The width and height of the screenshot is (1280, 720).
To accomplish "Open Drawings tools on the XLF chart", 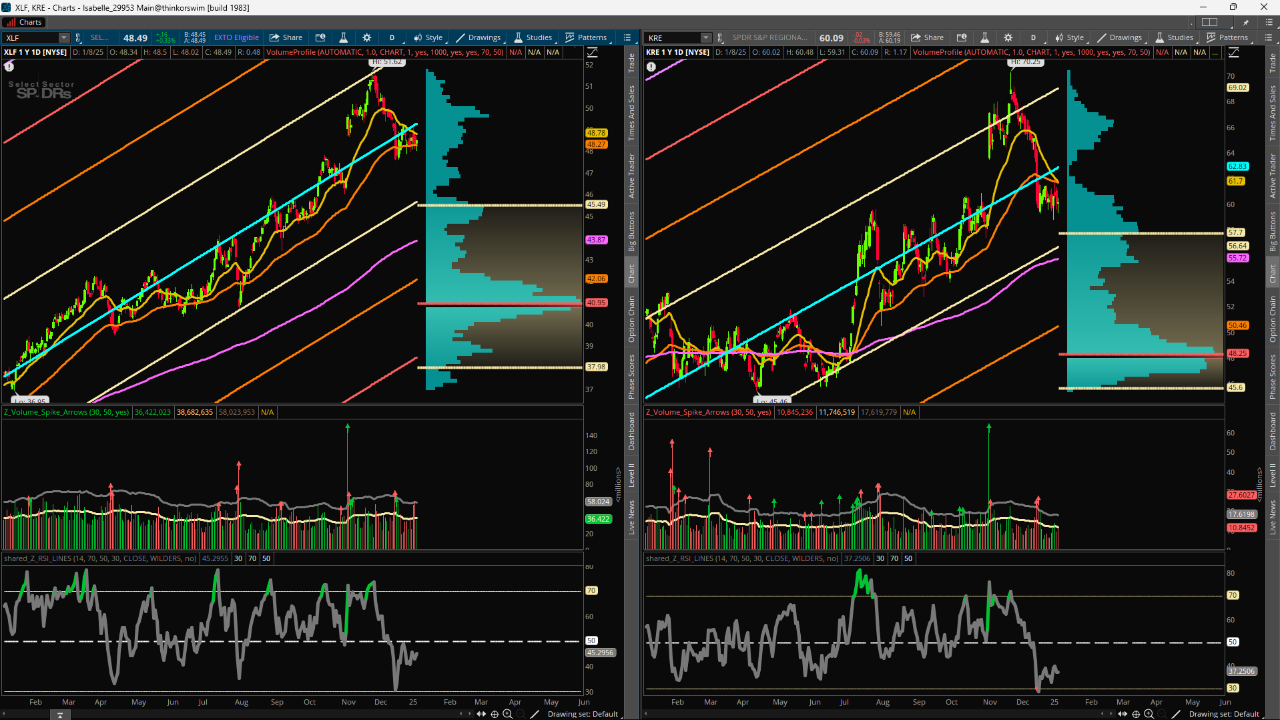I will (477, 38).
